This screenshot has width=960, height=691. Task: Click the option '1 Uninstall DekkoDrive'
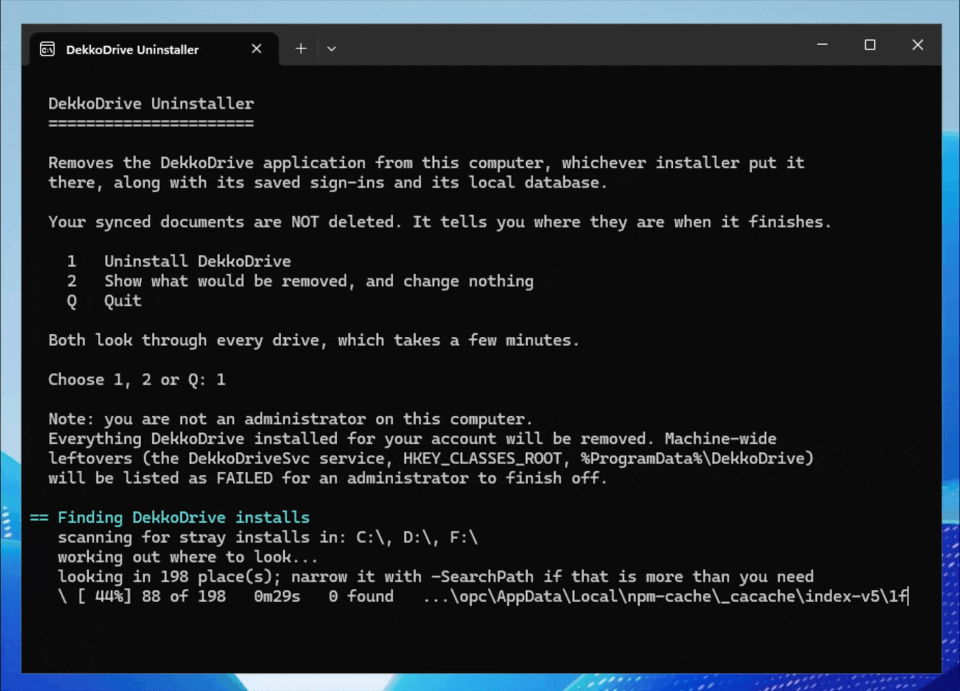[179, 261]
